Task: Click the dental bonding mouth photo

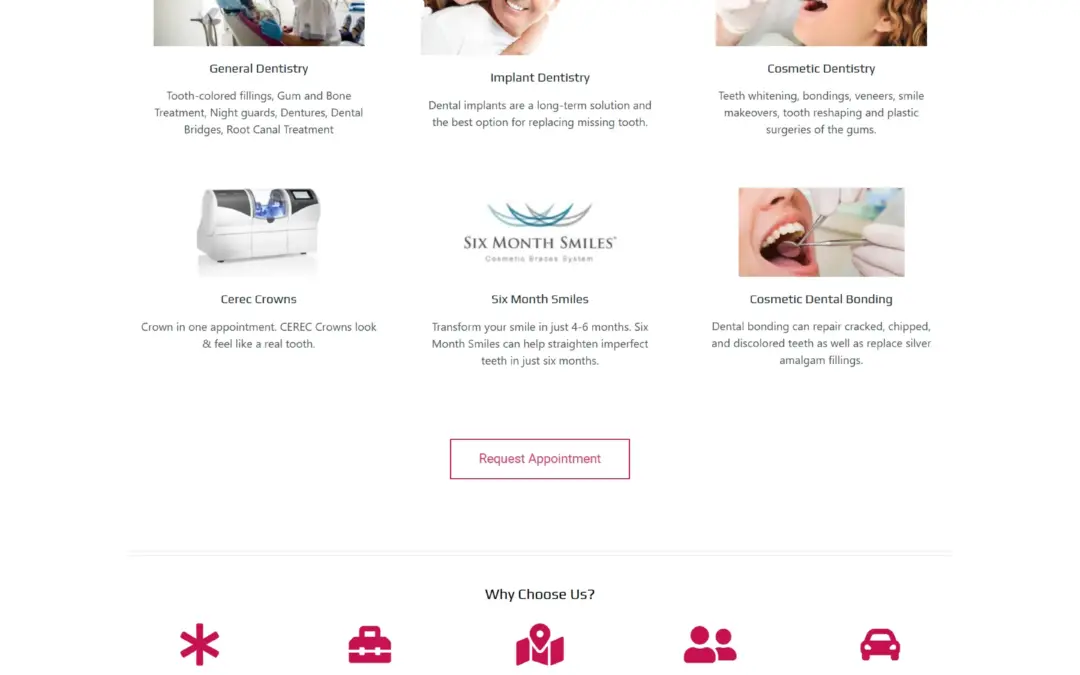Action: [821, 232]
